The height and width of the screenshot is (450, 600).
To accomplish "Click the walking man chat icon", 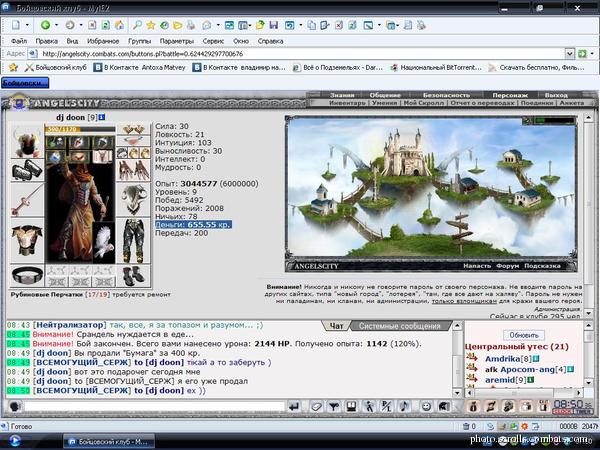I will click(x=369, y=406).
